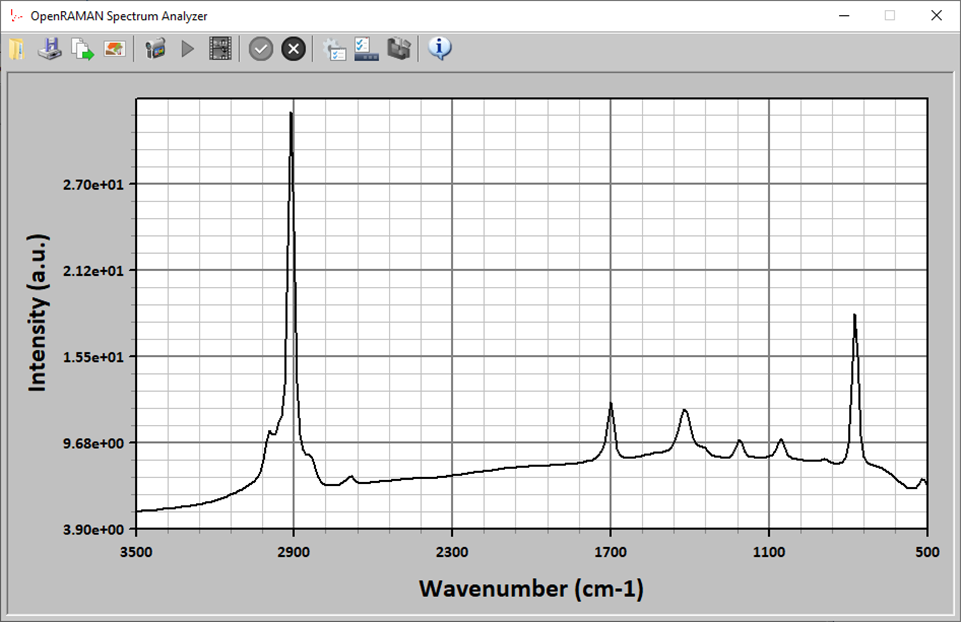The width and height of the screenshot is (961, 622).
Task: Open the blue info about icon
Action: (440, 48)
